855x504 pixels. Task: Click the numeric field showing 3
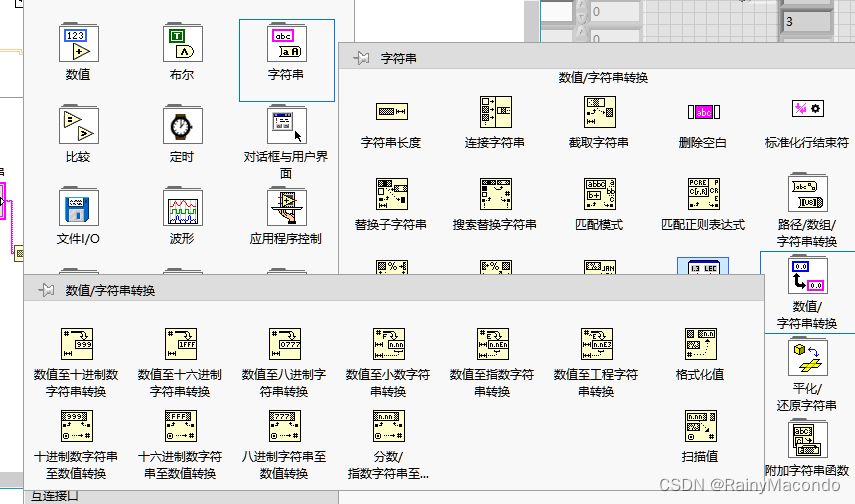(808, 22)
